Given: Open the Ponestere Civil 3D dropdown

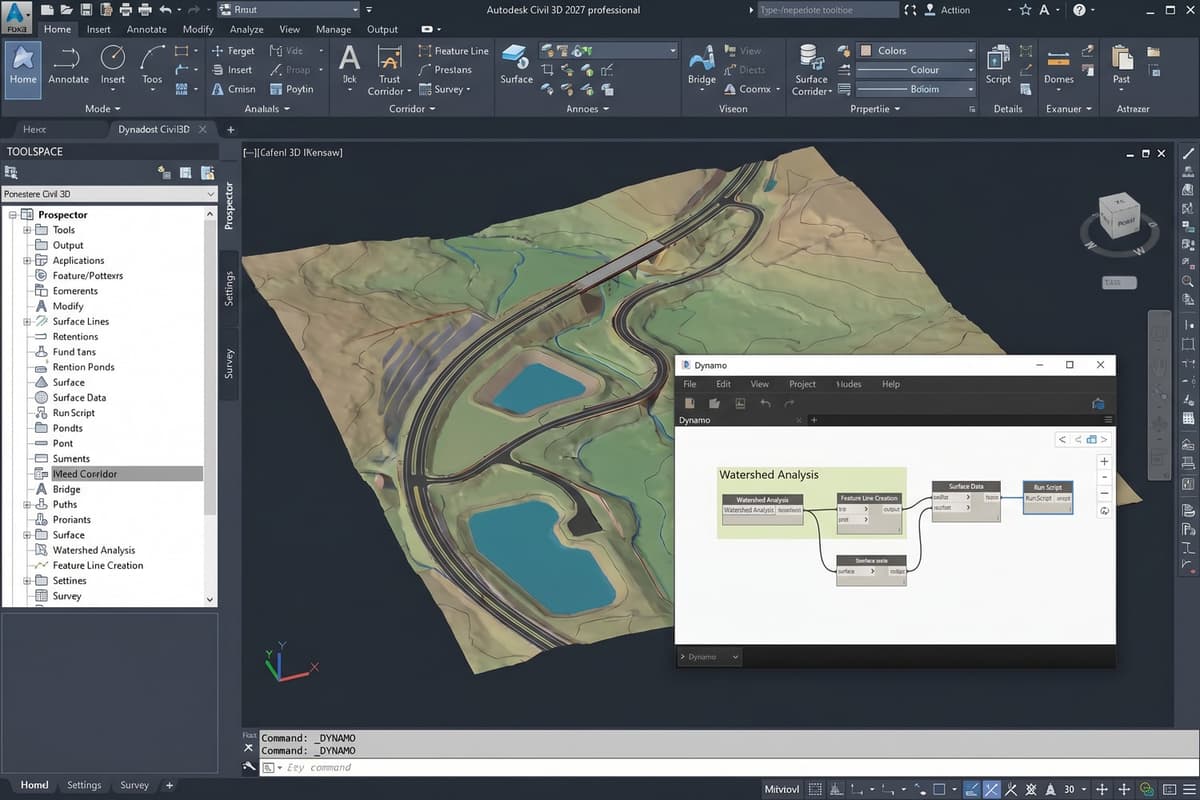Looking at the screenshot, I should pos(110,194).
